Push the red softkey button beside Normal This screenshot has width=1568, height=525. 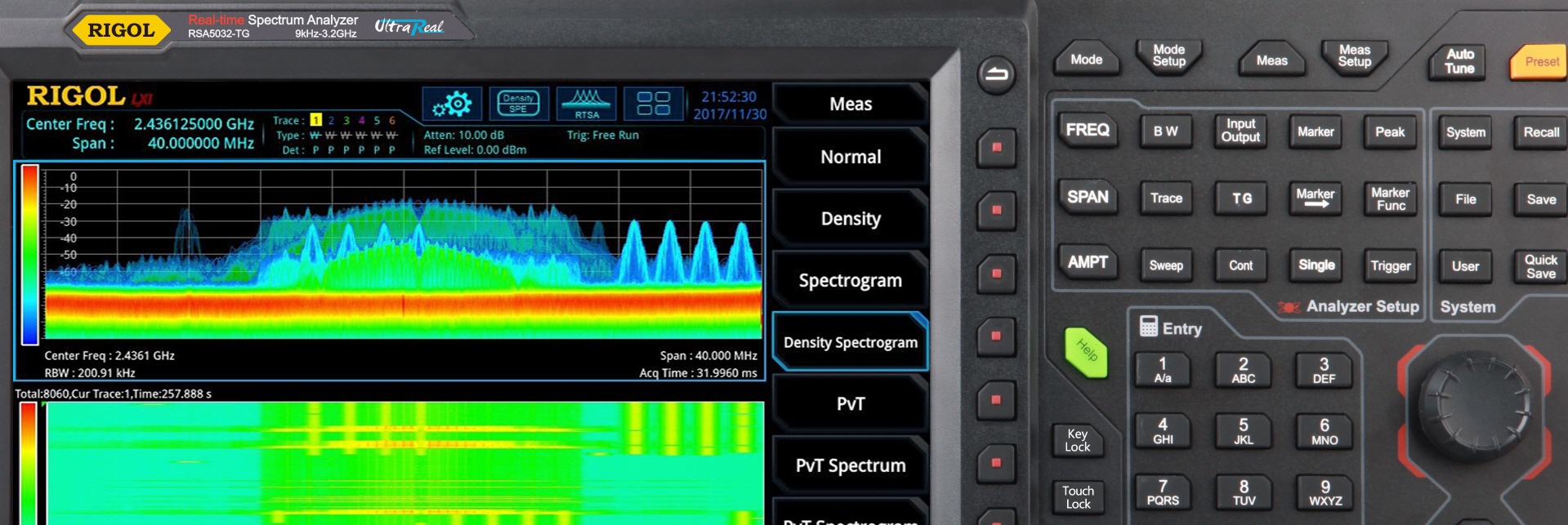pyautogui.click(x=996, y=148)
